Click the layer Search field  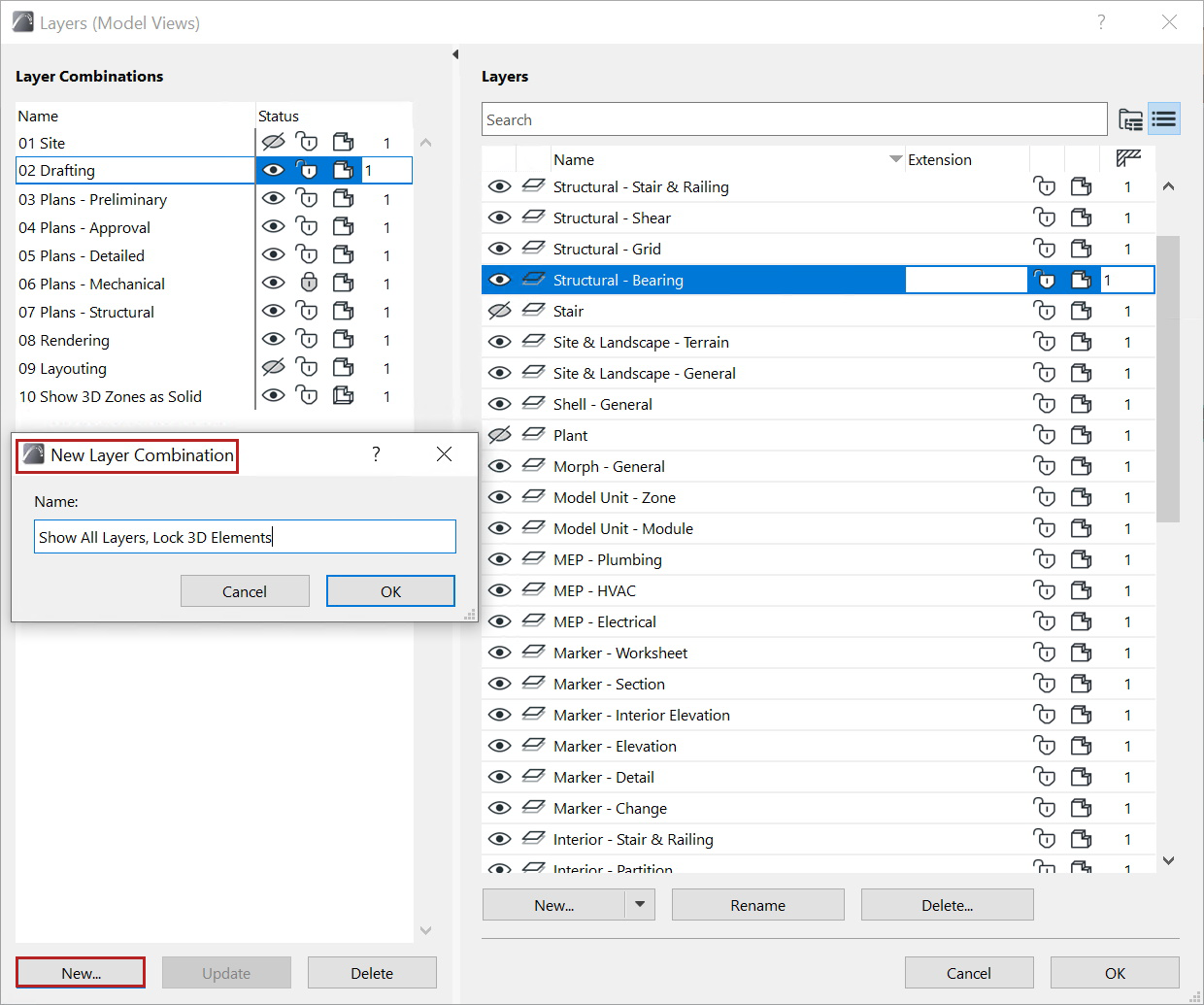click(793, 119)
